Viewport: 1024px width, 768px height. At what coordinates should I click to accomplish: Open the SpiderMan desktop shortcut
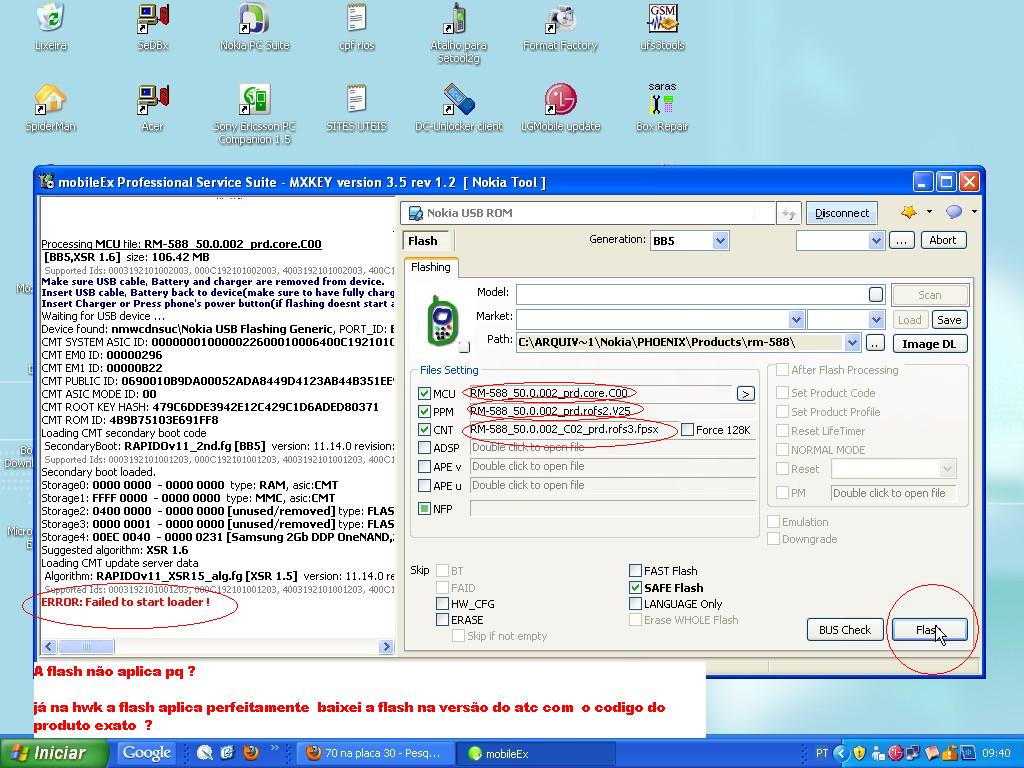[50, 108]
